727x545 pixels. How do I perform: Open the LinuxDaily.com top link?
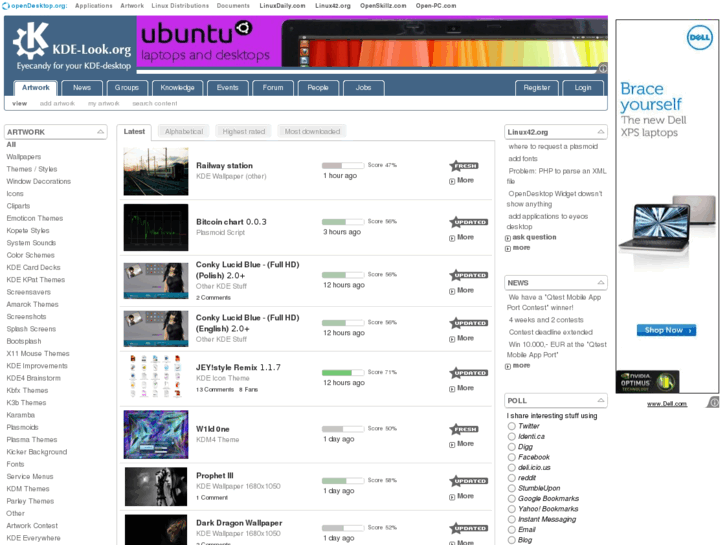(x=282, y=6)
